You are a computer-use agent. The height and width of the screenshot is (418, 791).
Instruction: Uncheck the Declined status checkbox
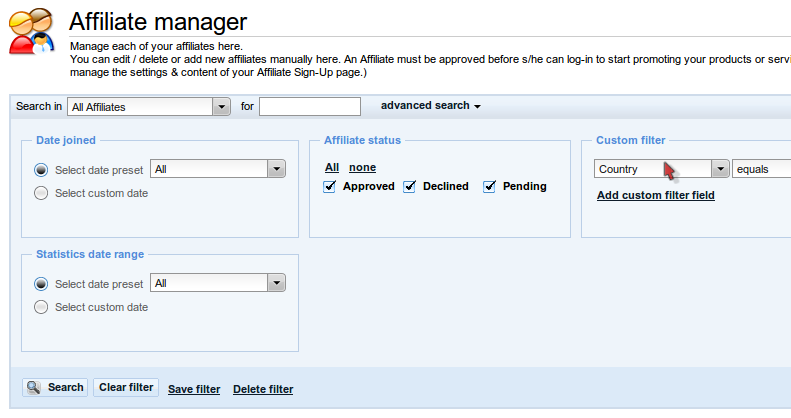point(409,187)
